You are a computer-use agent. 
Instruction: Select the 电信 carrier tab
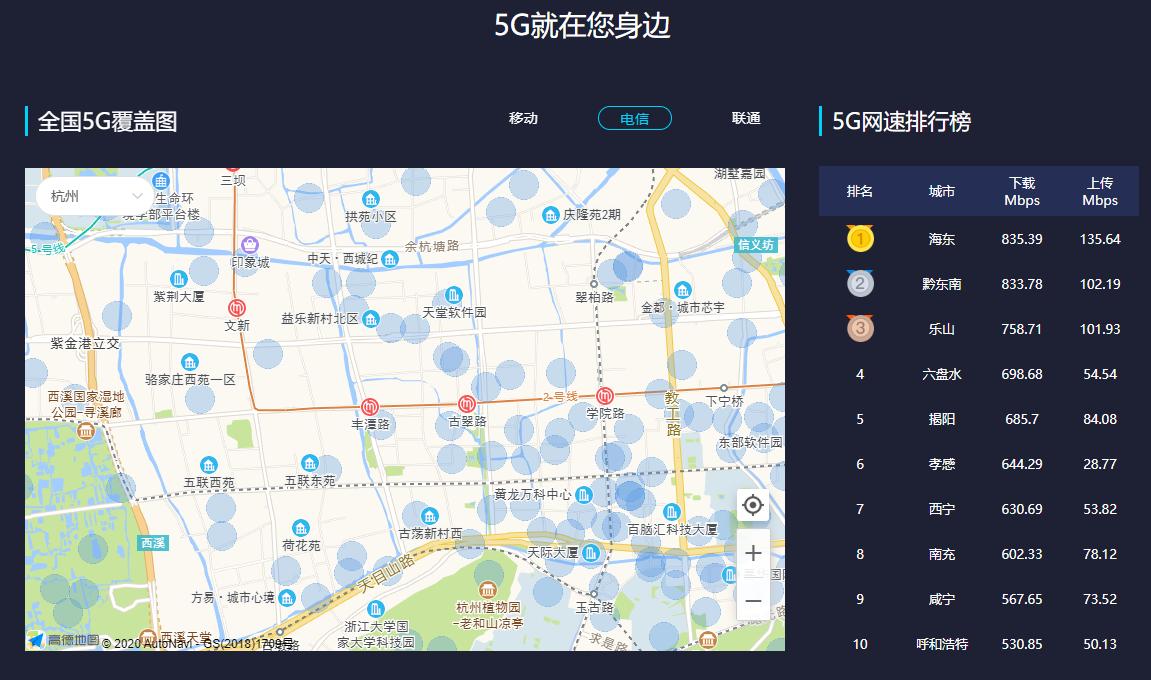635,118
